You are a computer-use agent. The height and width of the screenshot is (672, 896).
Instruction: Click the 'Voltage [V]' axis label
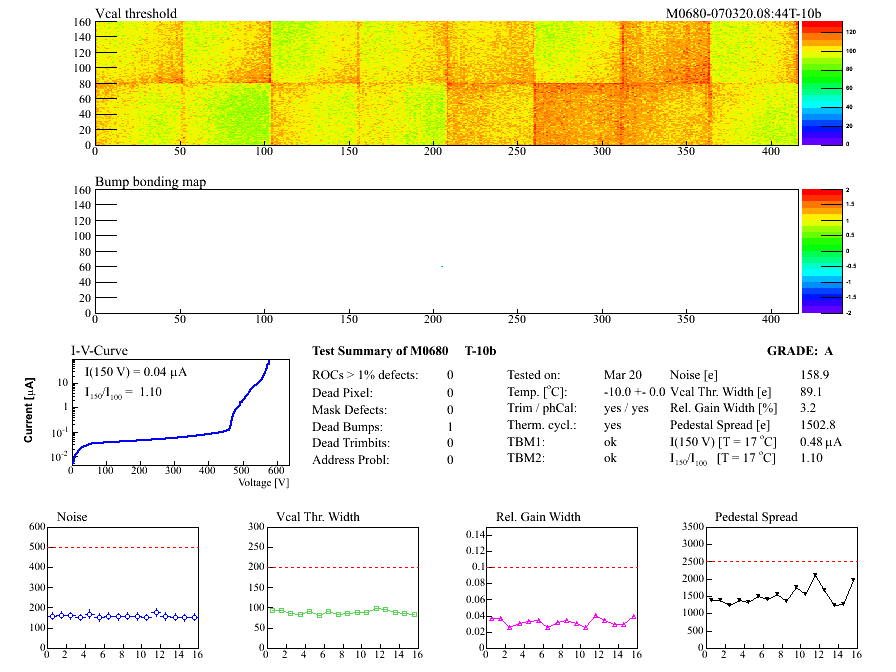(264, 483)
